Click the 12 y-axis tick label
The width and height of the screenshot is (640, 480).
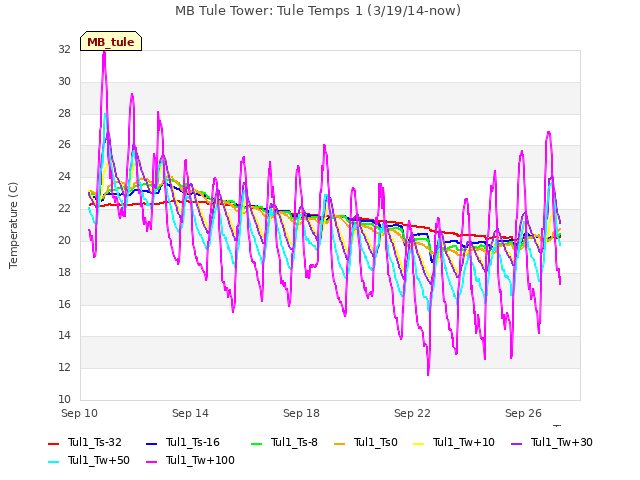pyautogui.click(x=64, y=367)
